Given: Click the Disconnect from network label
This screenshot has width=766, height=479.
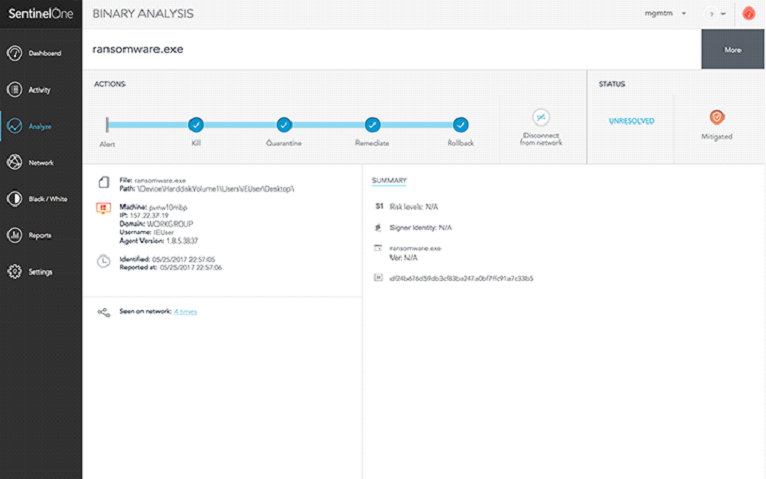Looking at the screenshot, I should (x=541, y=139).
